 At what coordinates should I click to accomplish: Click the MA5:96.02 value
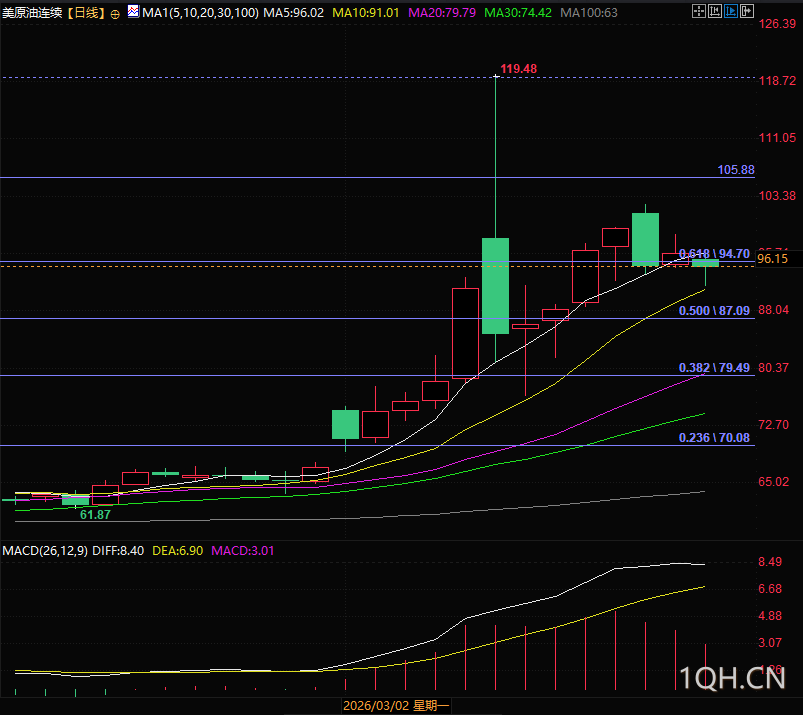pos(293,12)
